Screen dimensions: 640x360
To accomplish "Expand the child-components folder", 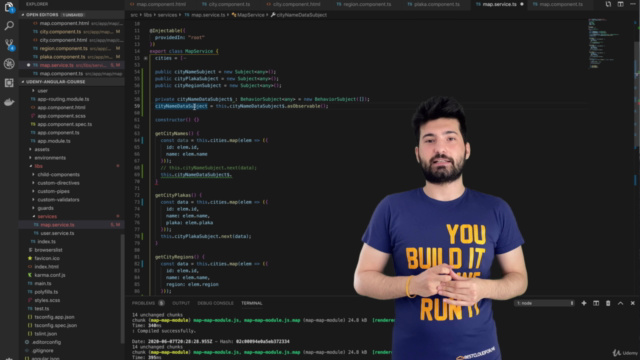I will point(58,174).
